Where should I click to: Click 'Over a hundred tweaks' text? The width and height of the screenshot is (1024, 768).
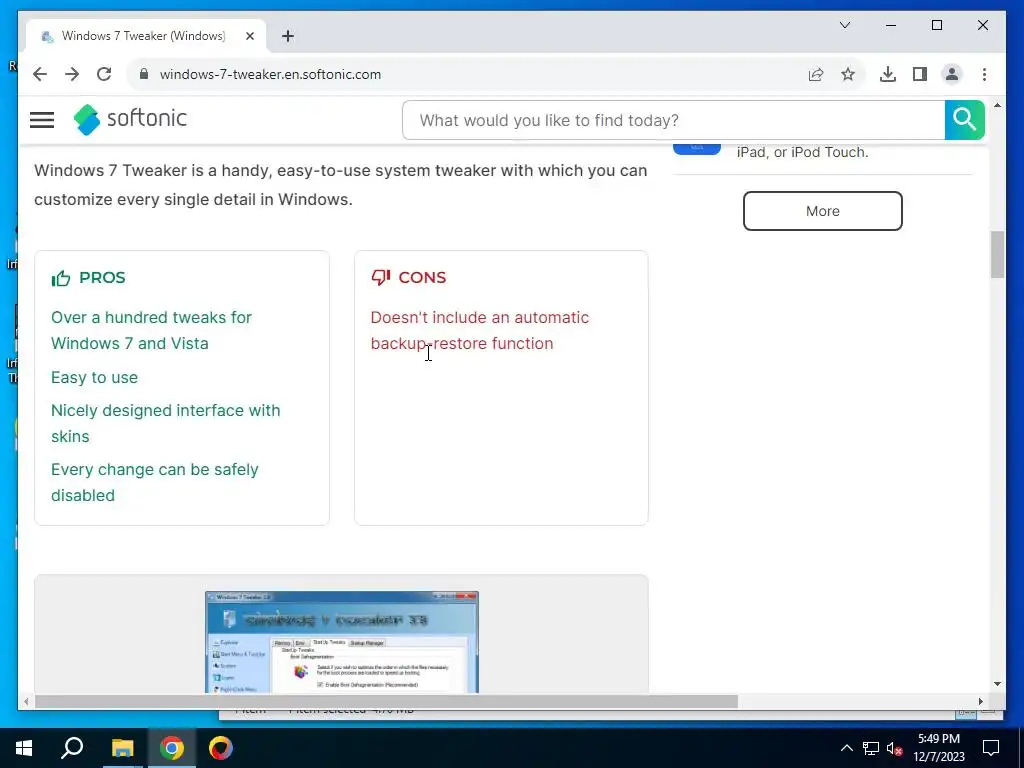click(x=152, y=330)
